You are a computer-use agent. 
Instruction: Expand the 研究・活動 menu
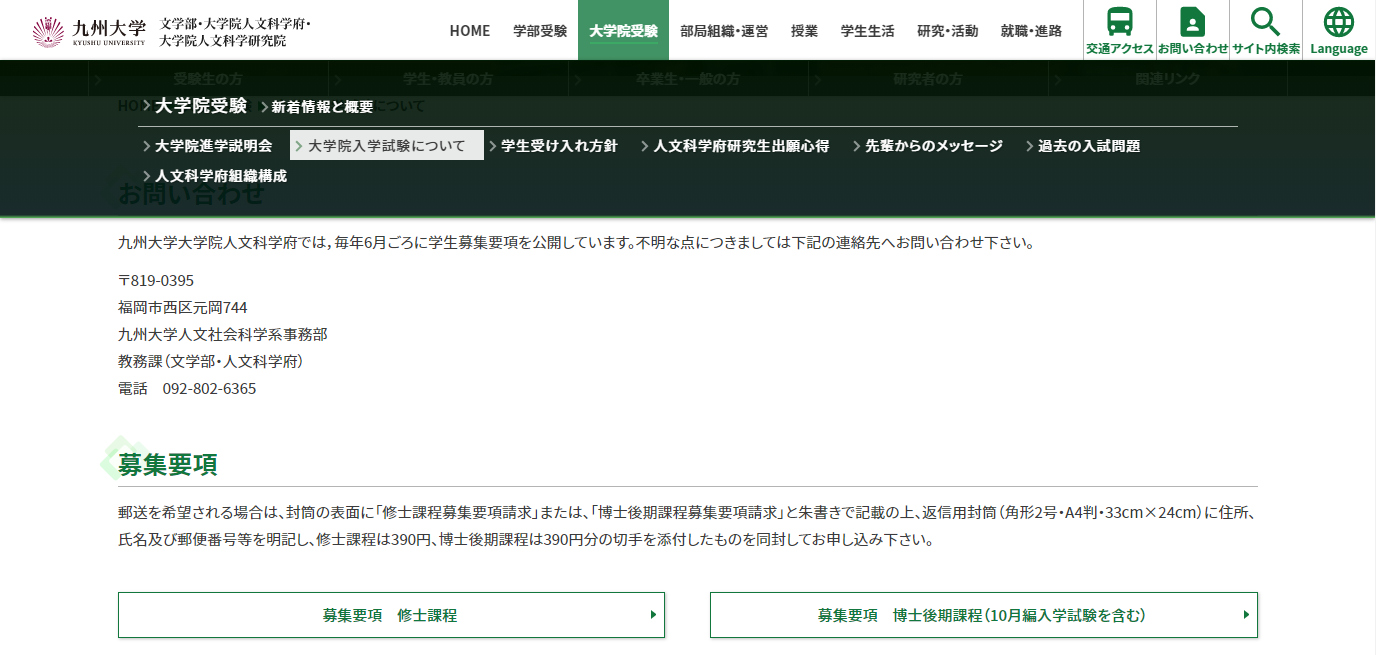coord(947,31)
